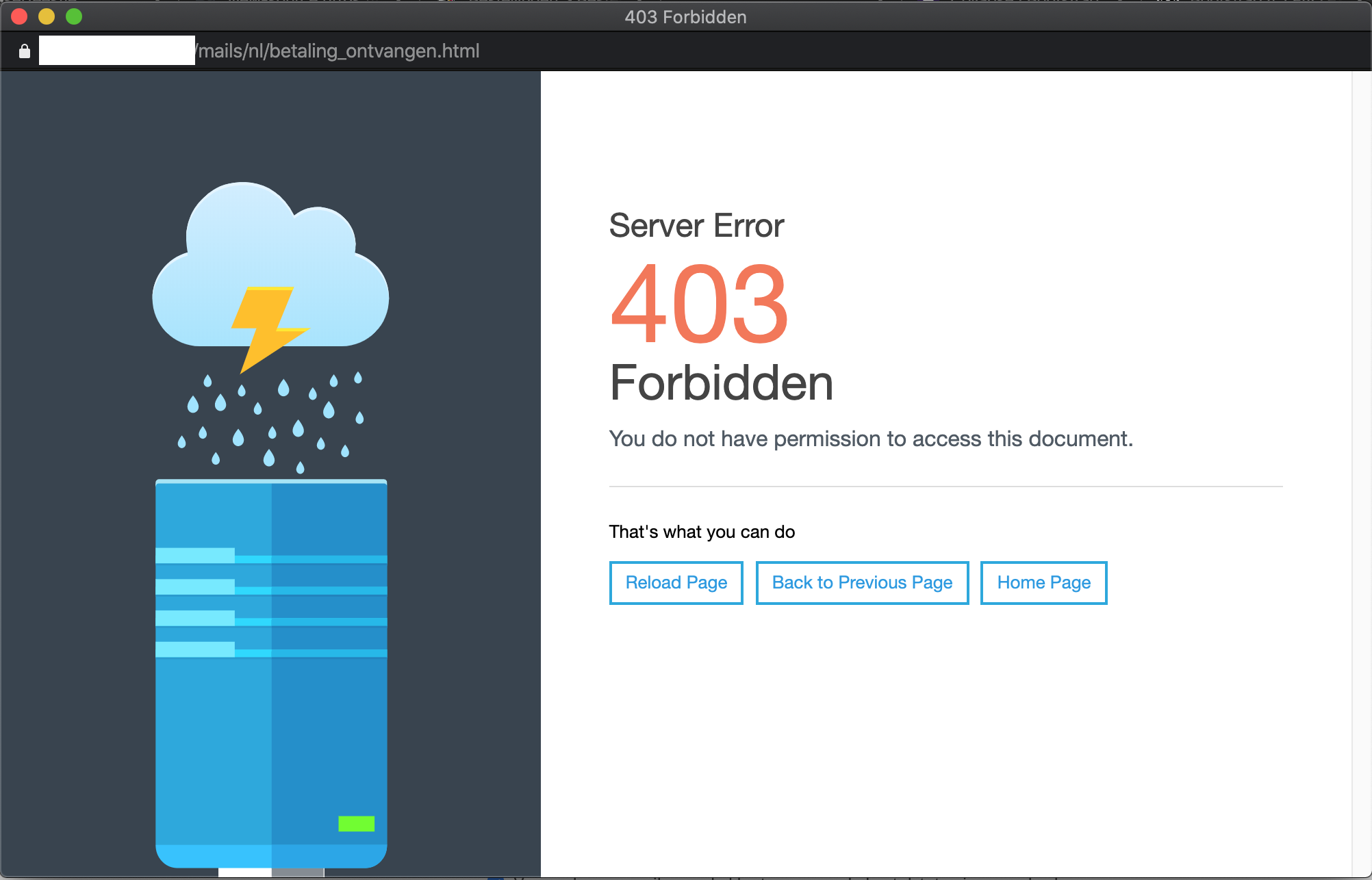Click the blue server illustration
This screenshot has width=1372, height=880.
tap(271, 674)
